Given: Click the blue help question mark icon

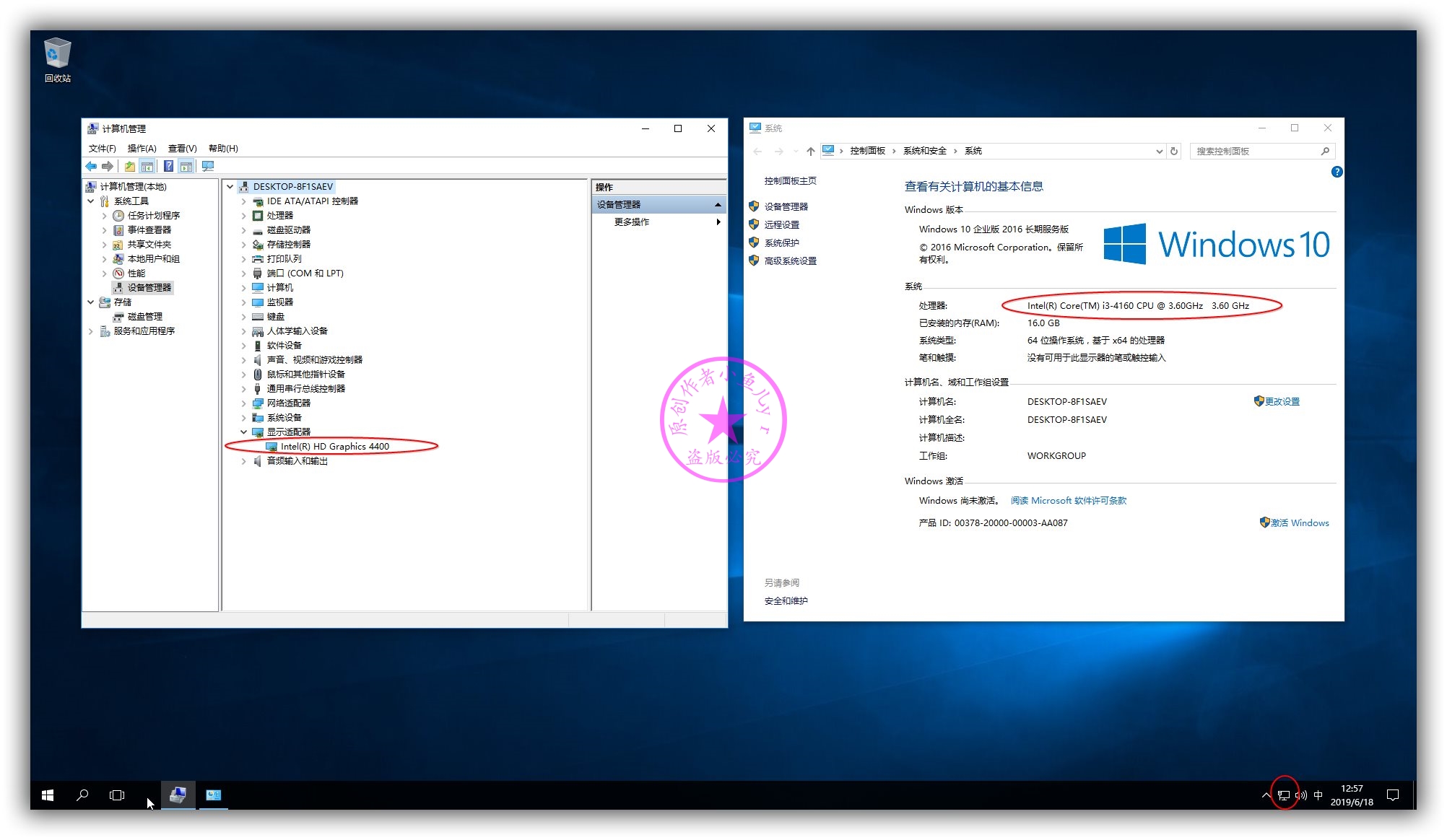Looking at the screenshot, I should pos(168,167).
